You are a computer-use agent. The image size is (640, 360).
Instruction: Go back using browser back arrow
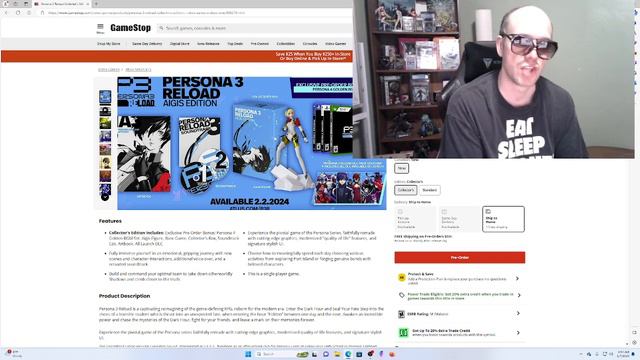6,13
